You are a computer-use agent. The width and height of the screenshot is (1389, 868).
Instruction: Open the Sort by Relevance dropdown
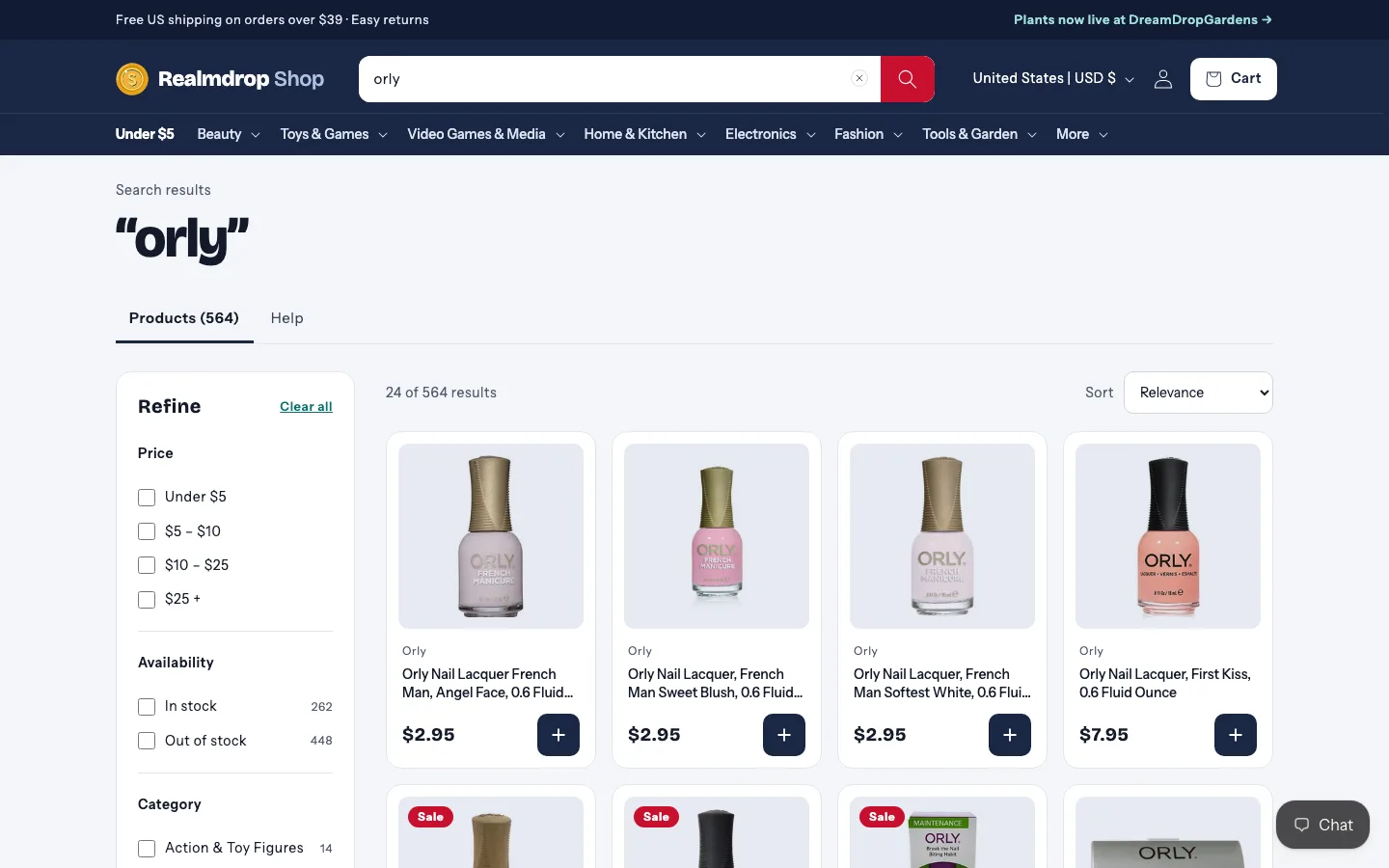point(1198,393)
